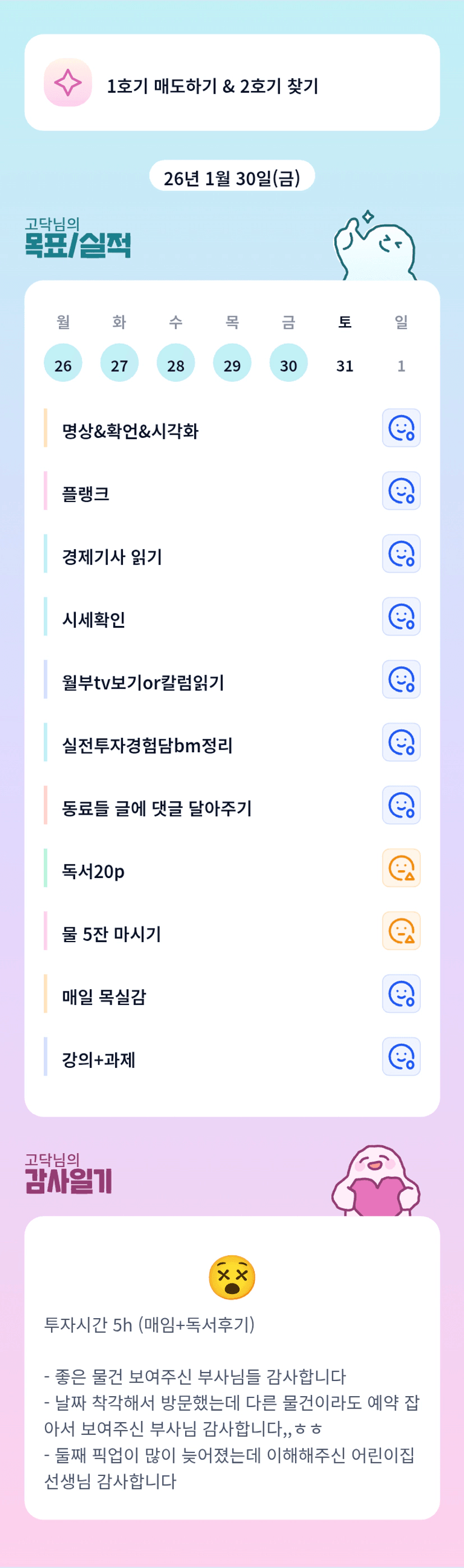Click the orange status icon for 물 5잔 마시기
464x1568 pixels.
(401, 931)
